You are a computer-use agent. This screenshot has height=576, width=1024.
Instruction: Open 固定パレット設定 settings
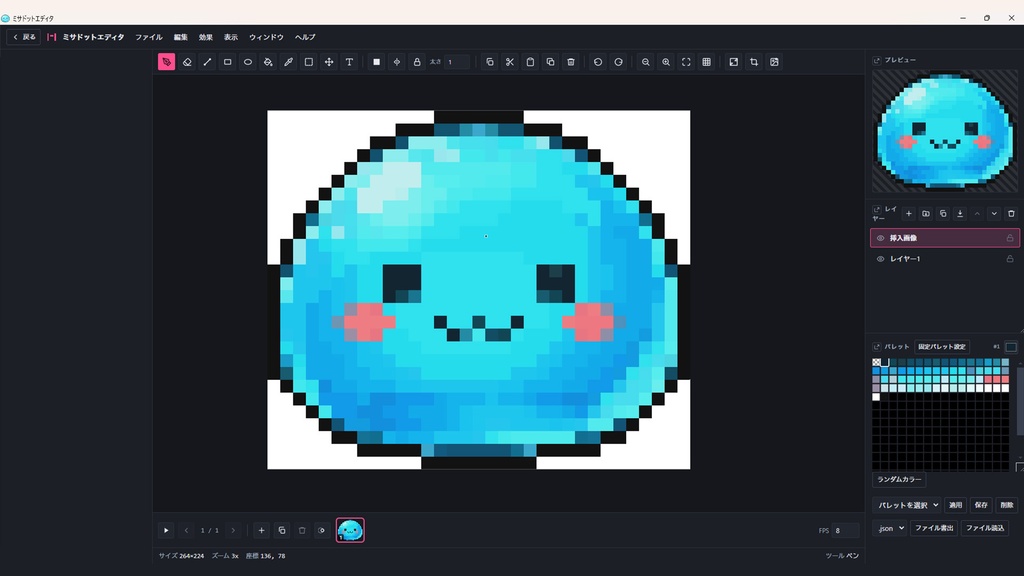pos(942,347)
